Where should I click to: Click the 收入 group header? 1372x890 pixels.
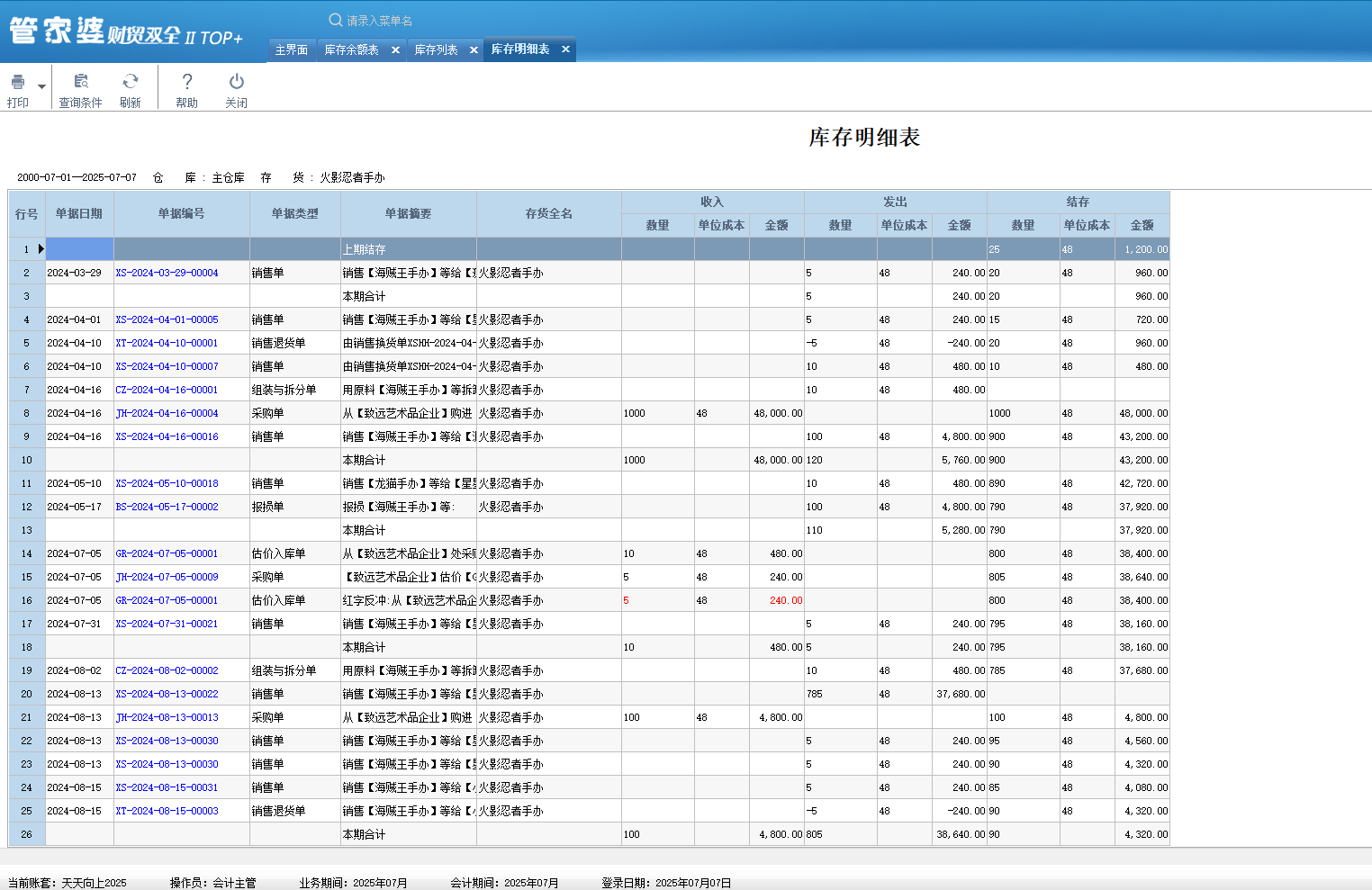click(x=713, y=202)
